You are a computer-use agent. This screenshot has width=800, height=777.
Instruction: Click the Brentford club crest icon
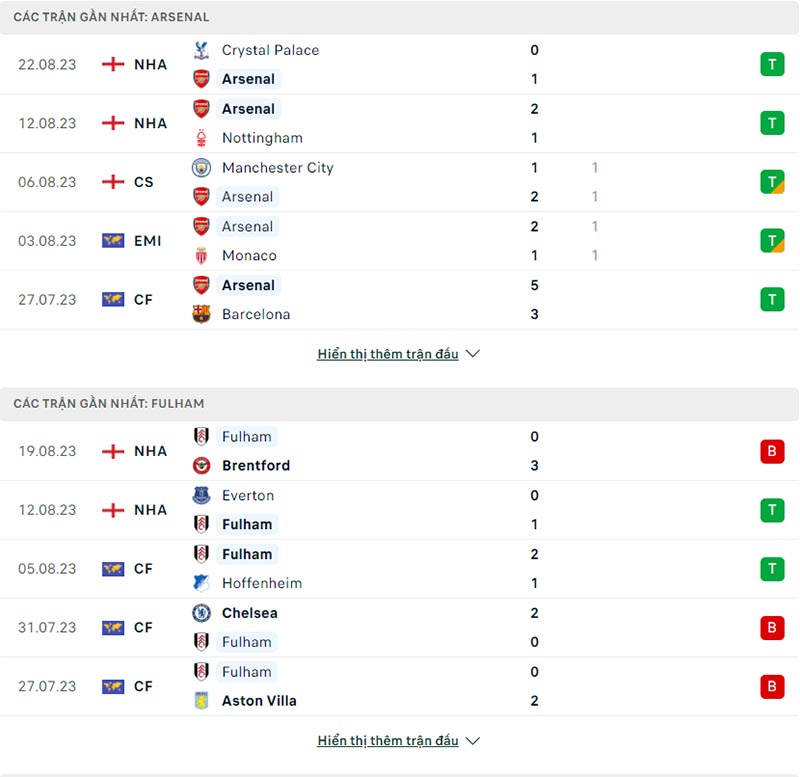coord(202,466)
